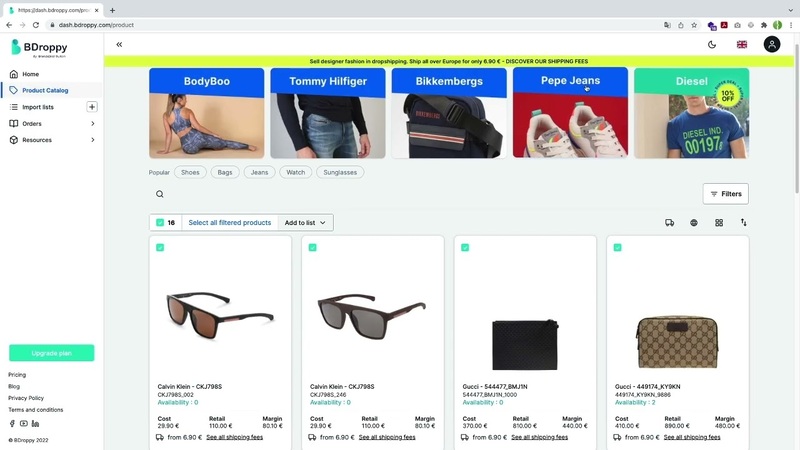Select Product Catalog in sidebar
Screen dimensions: 800x450
click(x=45, y=90)
